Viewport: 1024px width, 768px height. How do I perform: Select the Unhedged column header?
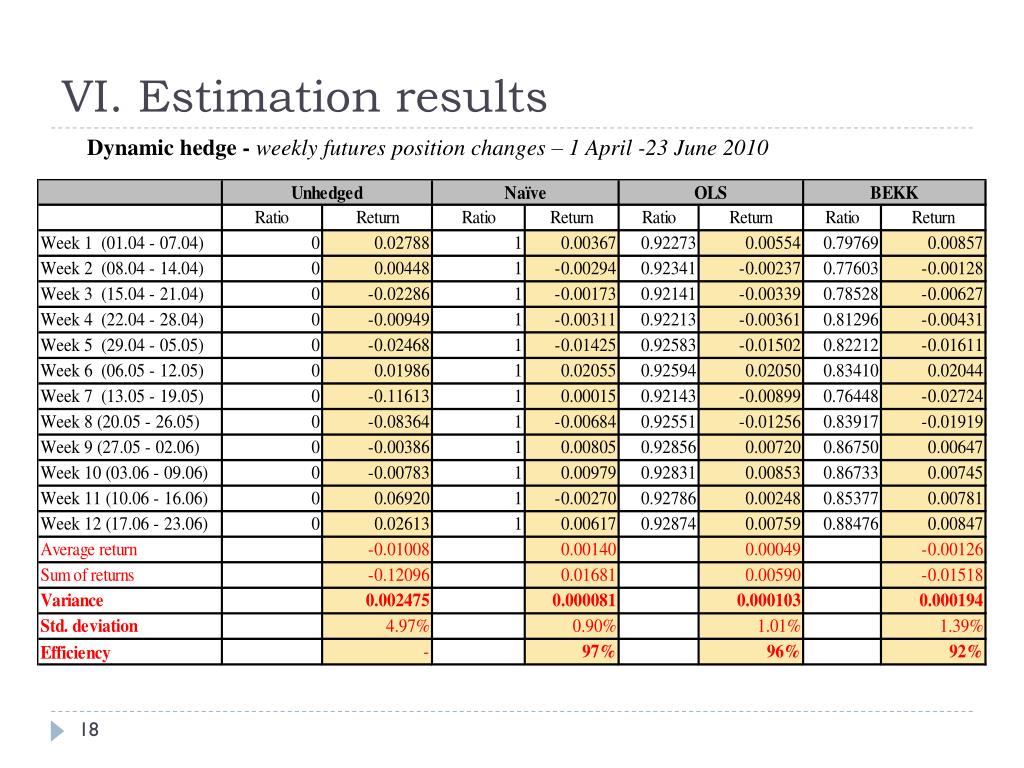tap(327, 193)
